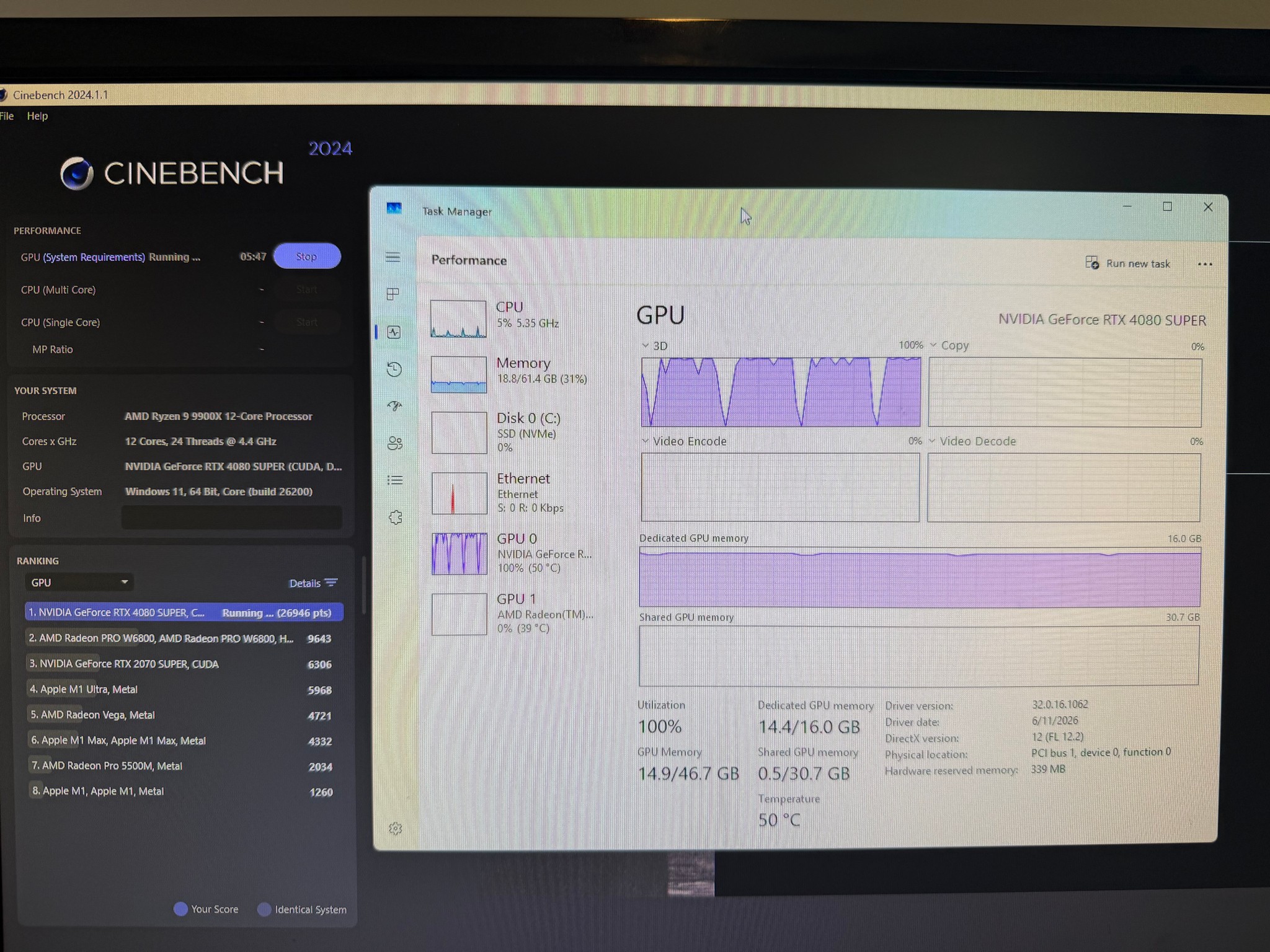Select the CPU performance thumbnail

(x=458, y=319)
